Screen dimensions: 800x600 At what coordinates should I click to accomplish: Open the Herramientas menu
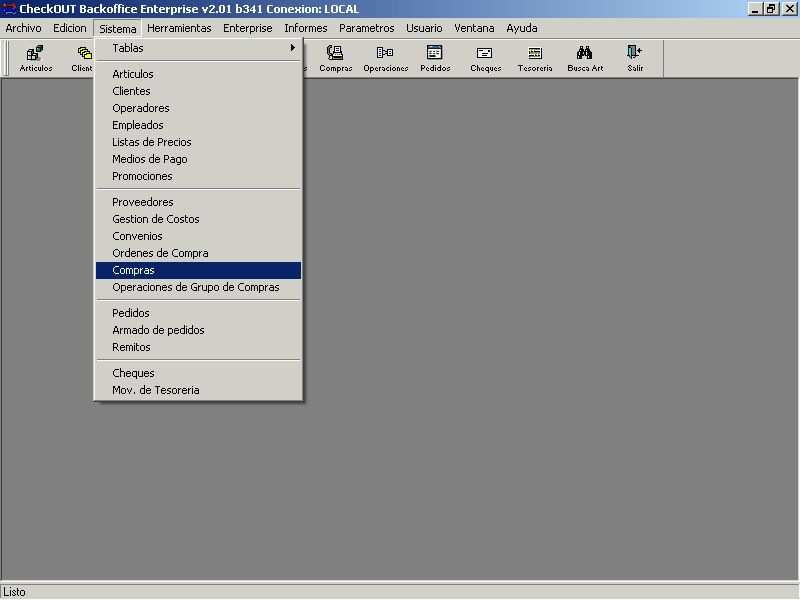tap(179, 28)
